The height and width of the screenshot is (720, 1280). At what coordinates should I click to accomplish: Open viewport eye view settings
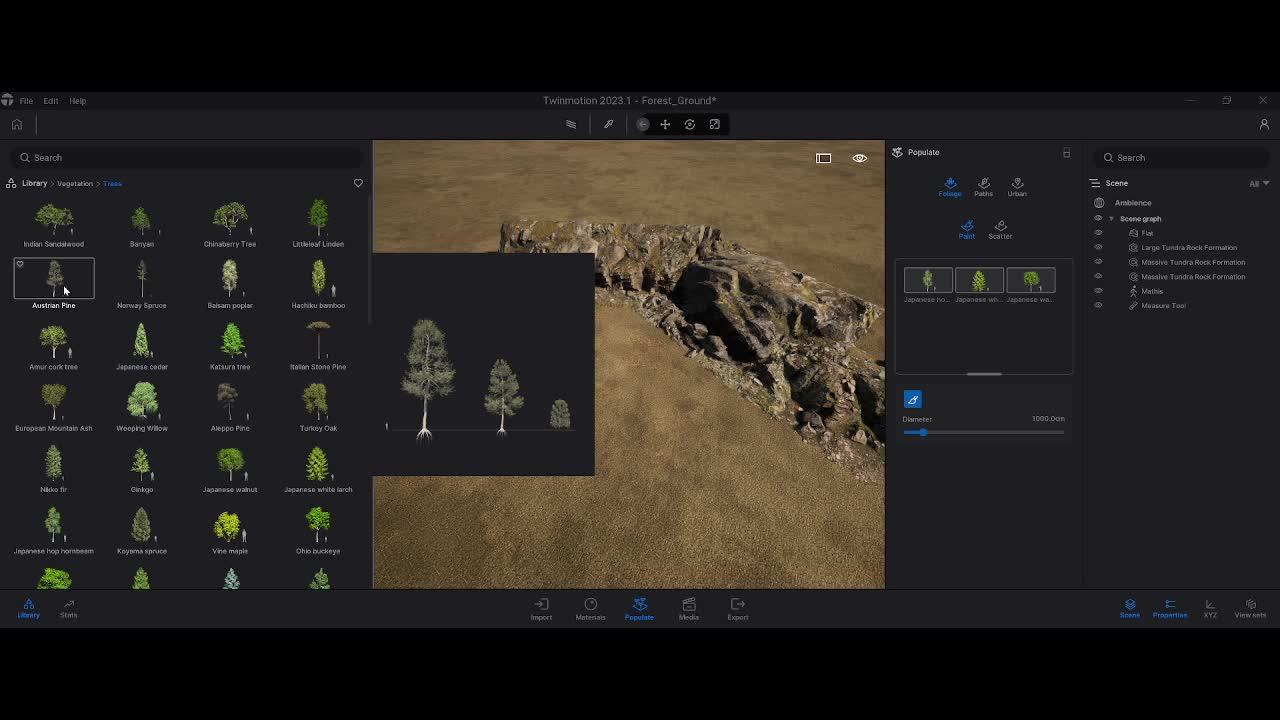[x=859, y=158]
